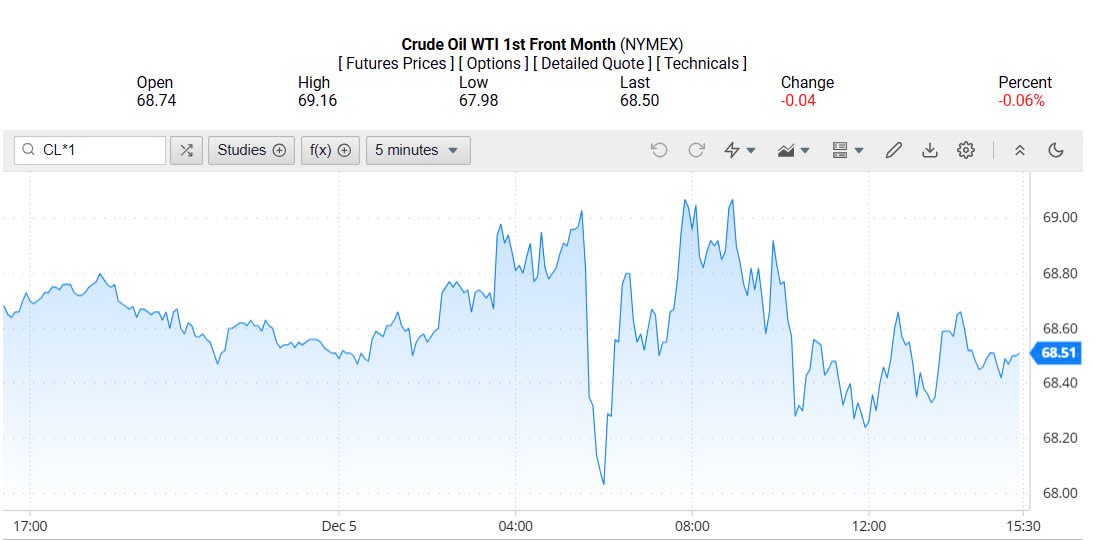Undo the last chart action
The width and height of the screenshot is (1095, 540).
(659, 150)
